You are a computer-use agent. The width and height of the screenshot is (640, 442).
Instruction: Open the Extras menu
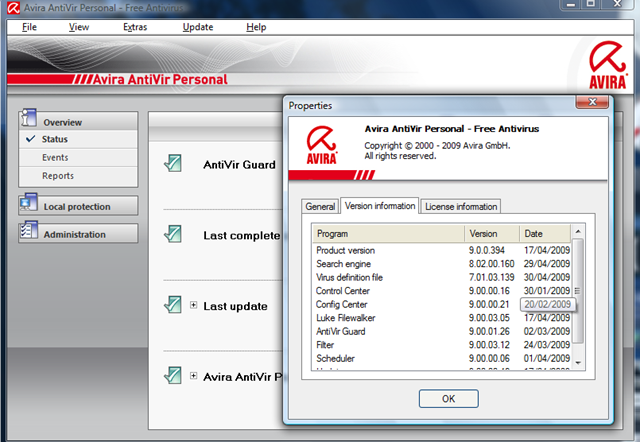[x=135, y=27]
